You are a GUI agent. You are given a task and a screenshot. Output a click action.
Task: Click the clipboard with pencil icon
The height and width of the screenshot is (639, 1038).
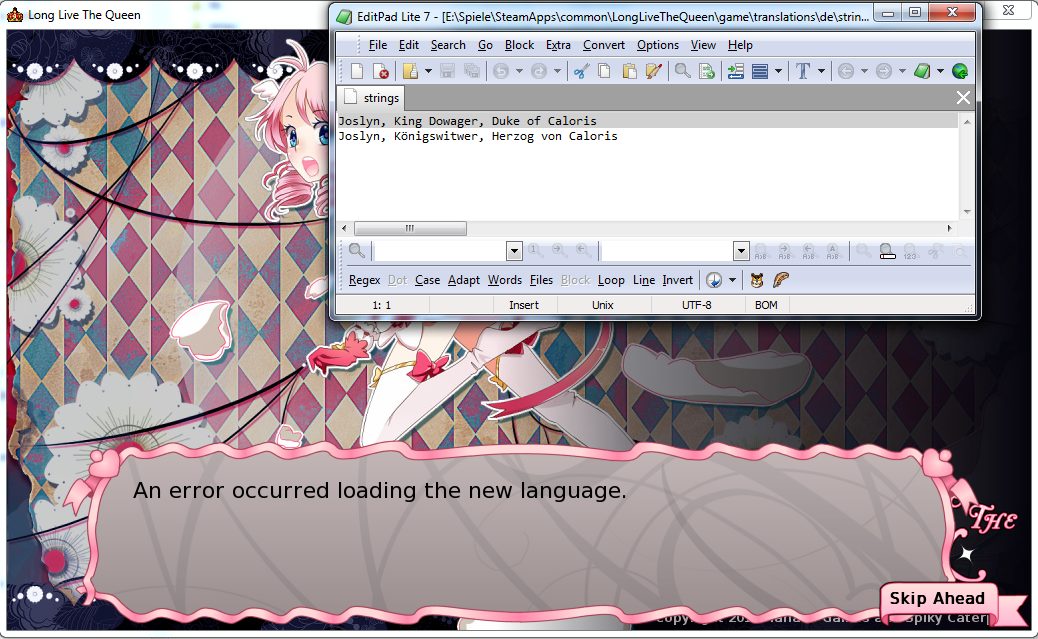coord(653,71)
